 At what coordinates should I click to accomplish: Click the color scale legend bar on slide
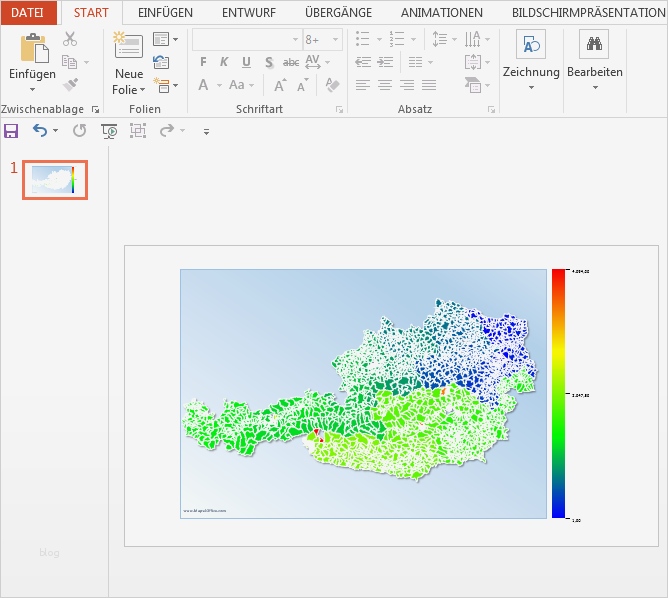pos(558,393)
